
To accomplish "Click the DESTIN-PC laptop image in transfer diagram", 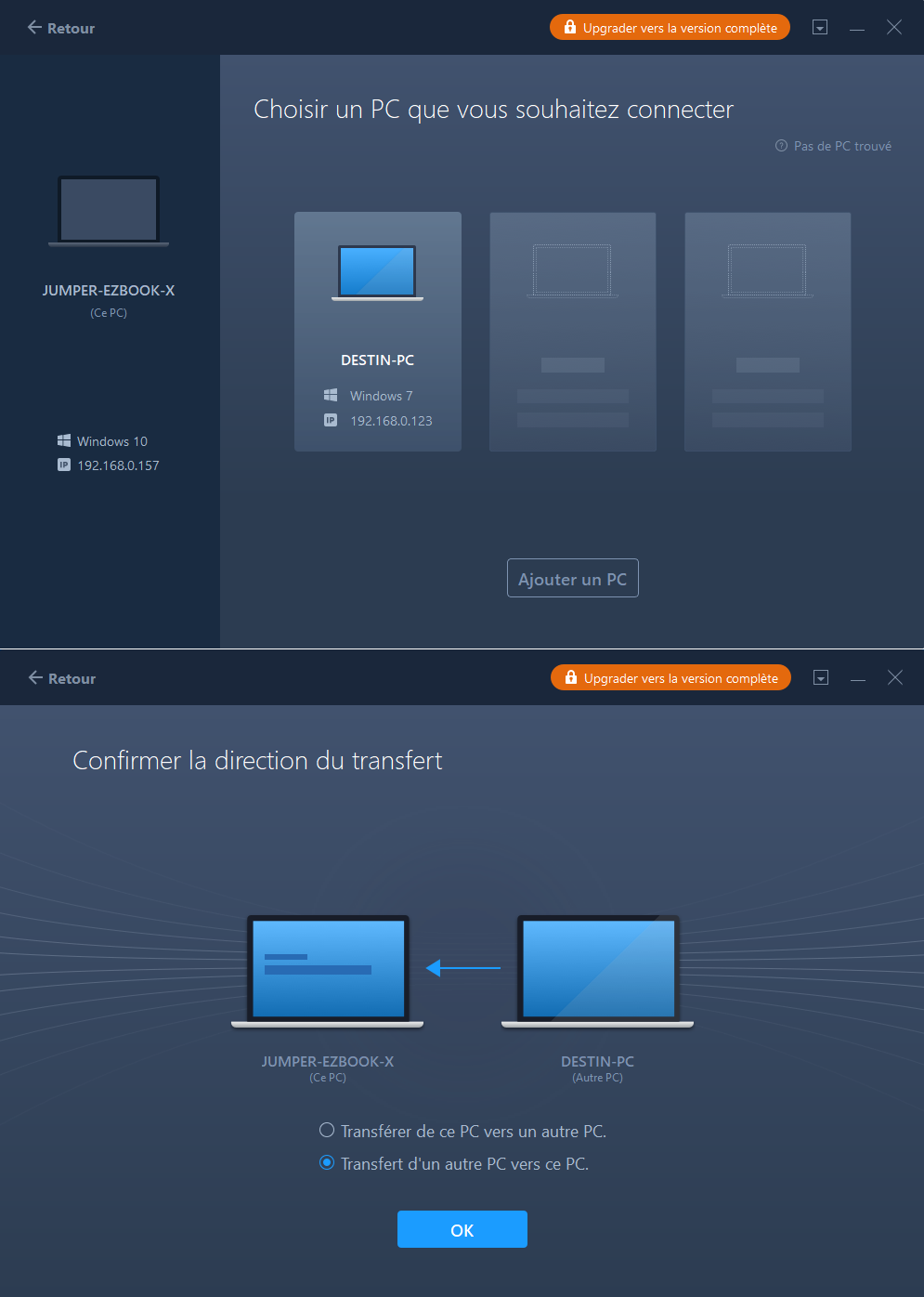I will [598, 972].
